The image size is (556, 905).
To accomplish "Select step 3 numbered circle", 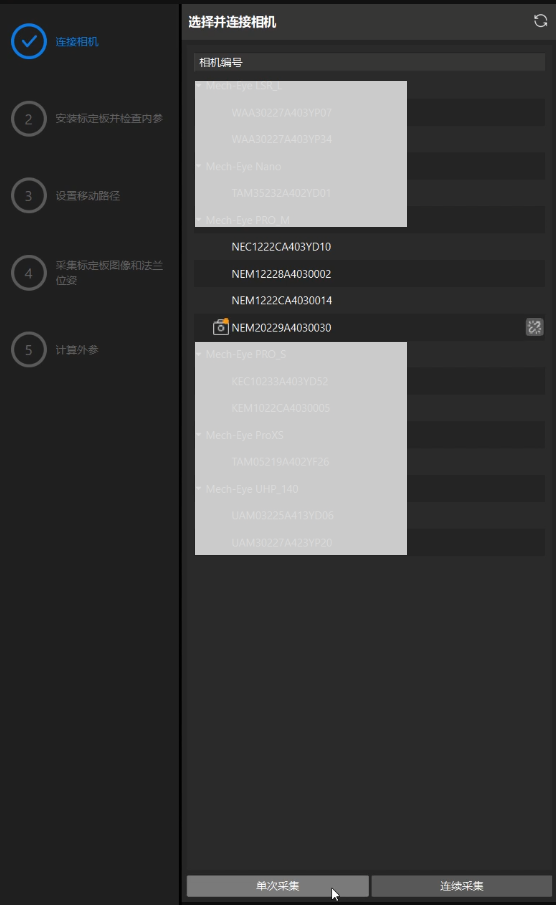I will click(x=29, y=196).
